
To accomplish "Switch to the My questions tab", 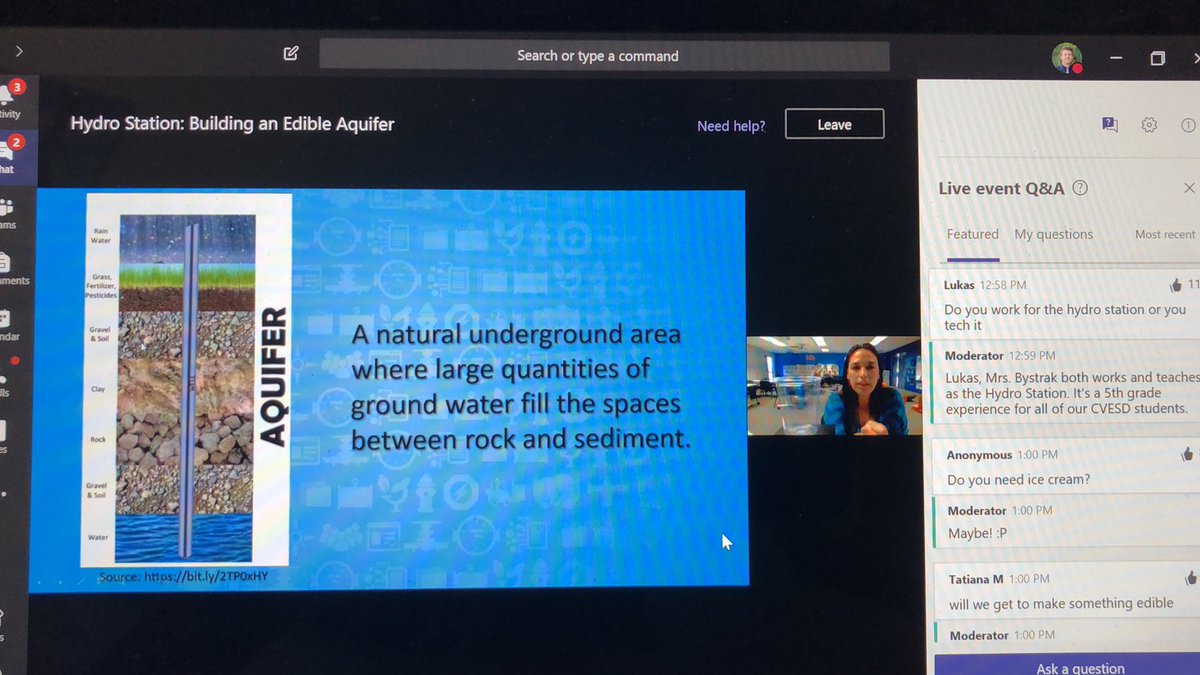I will [x=1054, y=234].
